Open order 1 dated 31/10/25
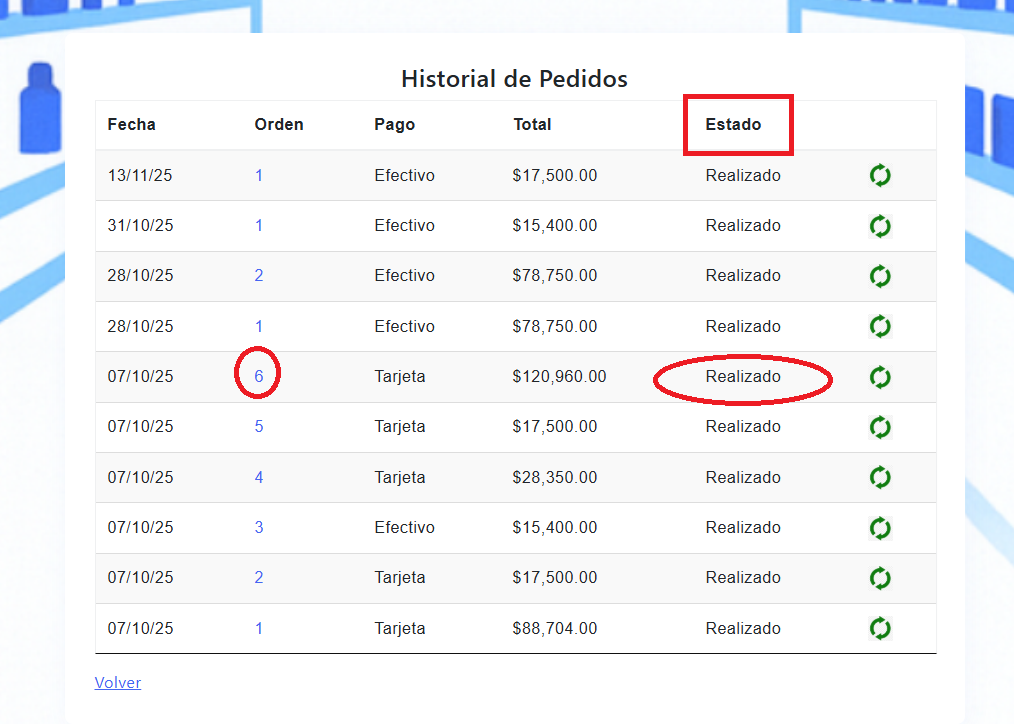This screenshot has width=1014, height=724. 259,226
